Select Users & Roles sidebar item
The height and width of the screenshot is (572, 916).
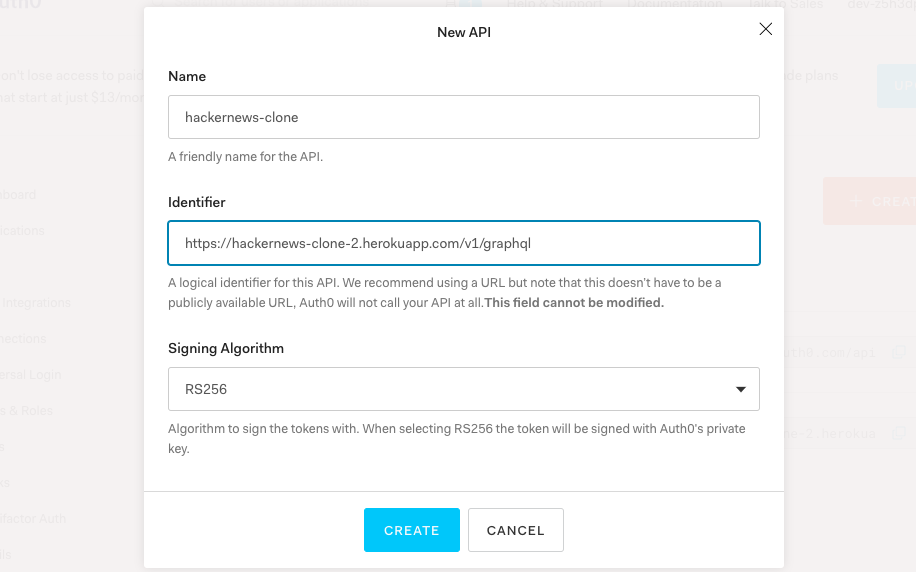pyautogui.click(x=26, y=411)
